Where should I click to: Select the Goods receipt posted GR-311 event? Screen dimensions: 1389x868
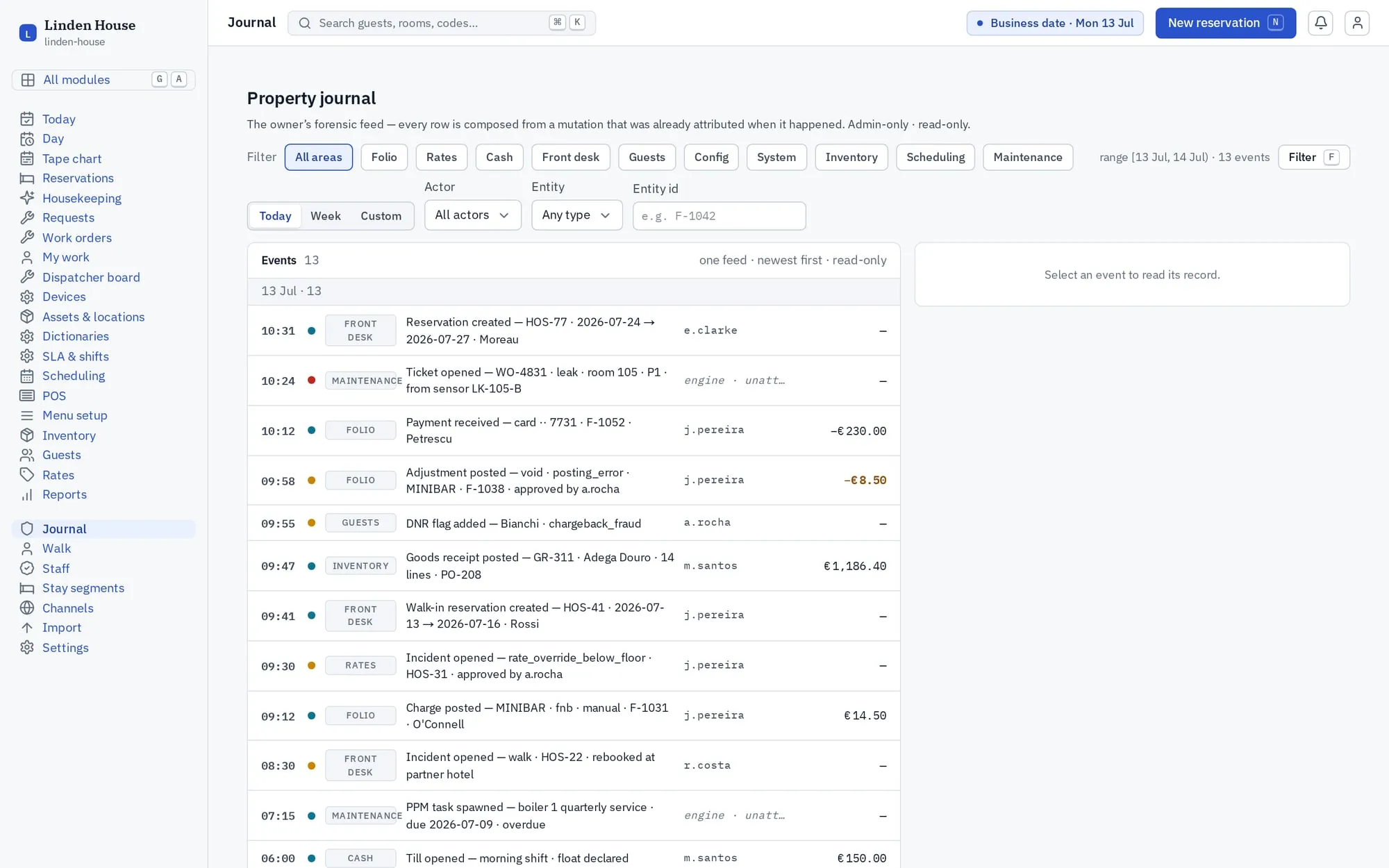pos(574,566)
